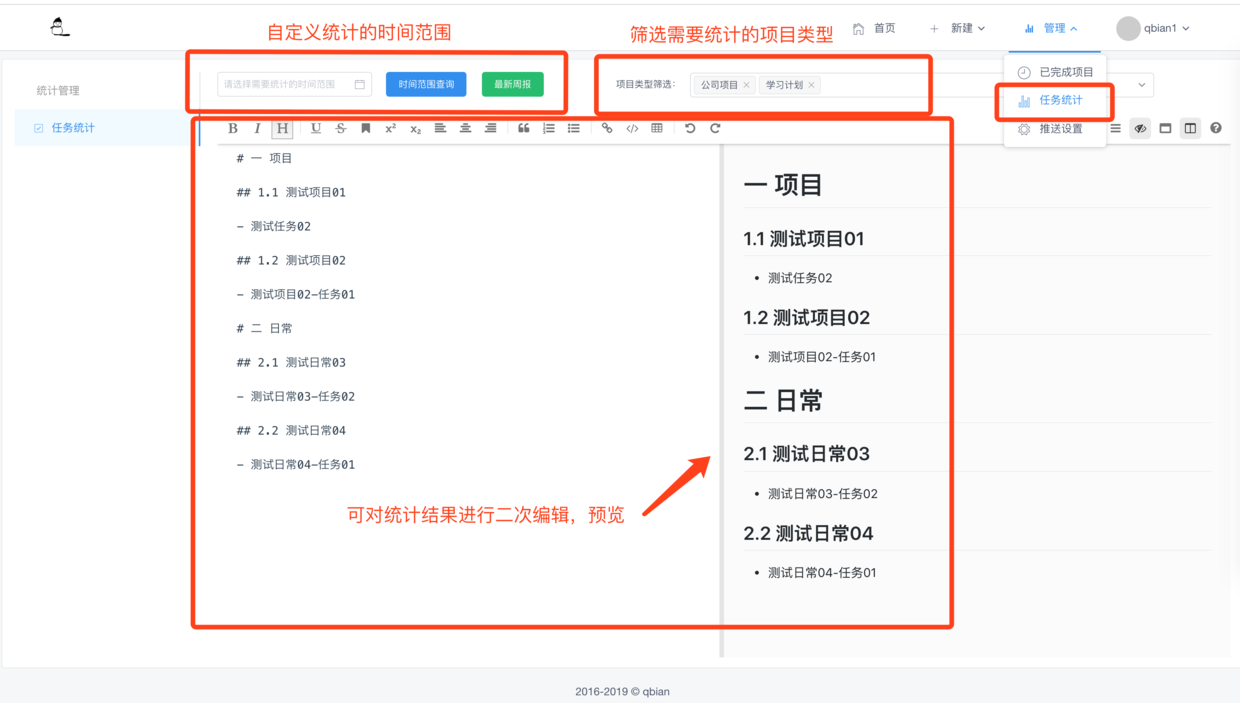Toggle the preview eye icon
1240x703 pixels.
[1140, 128]
